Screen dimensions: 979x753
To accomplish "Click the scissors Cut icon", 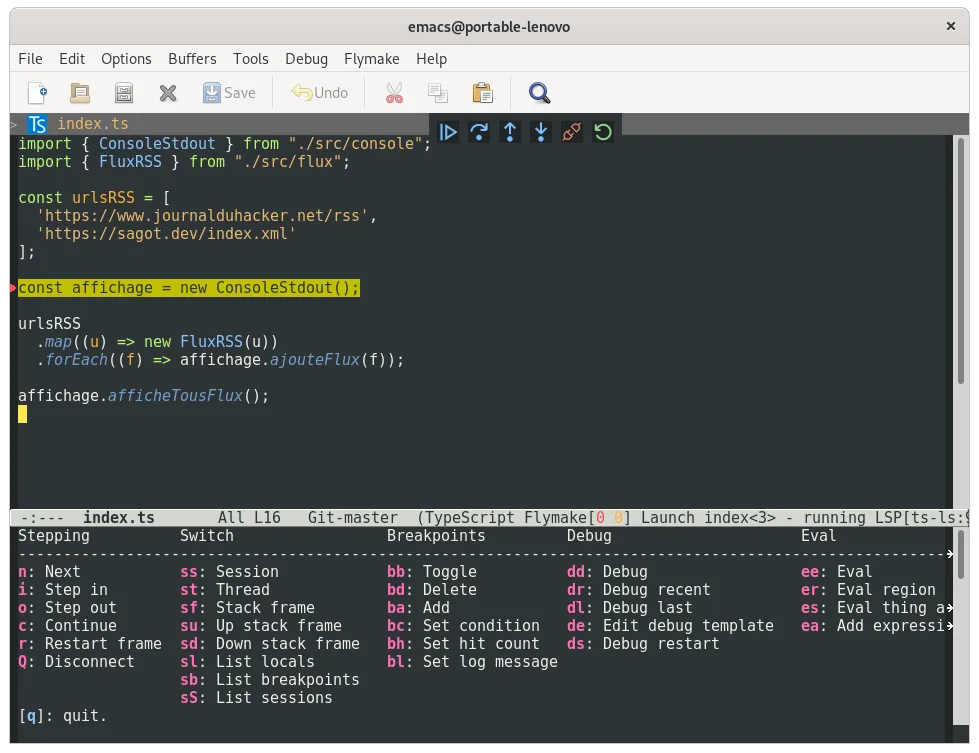I will pos(393,92).
